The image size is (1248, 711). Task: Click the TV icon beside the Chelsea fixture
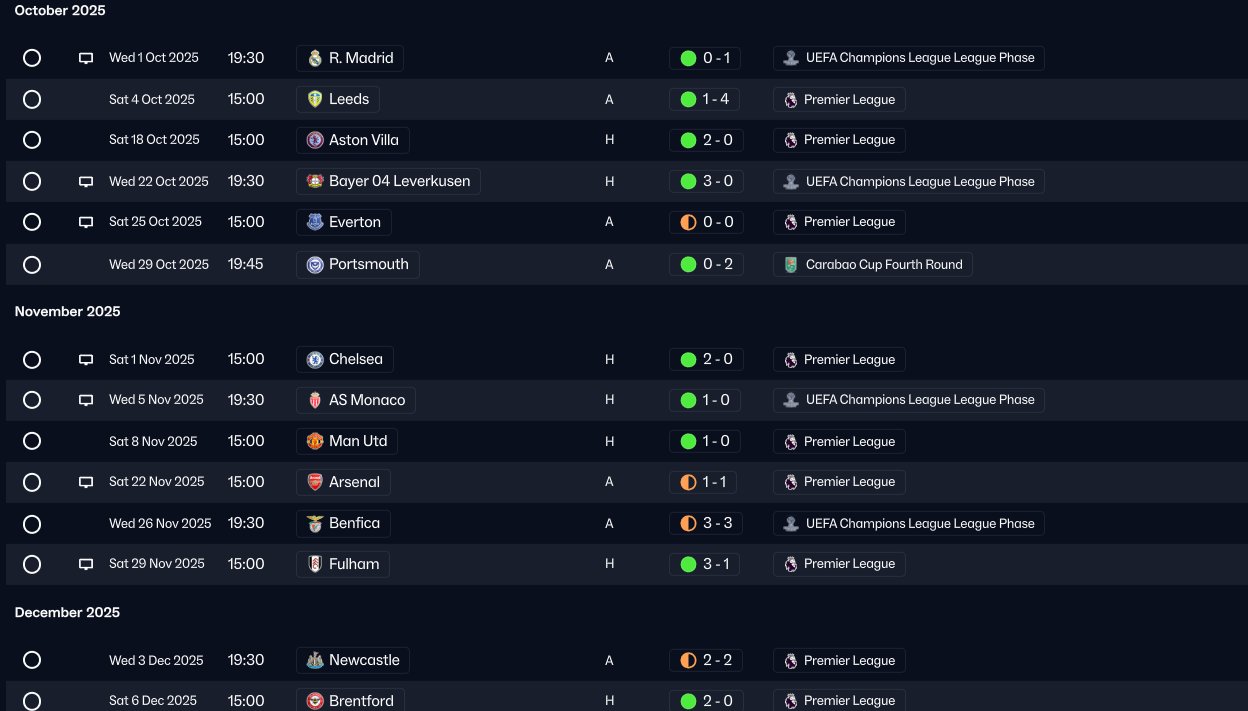(86, 360)
